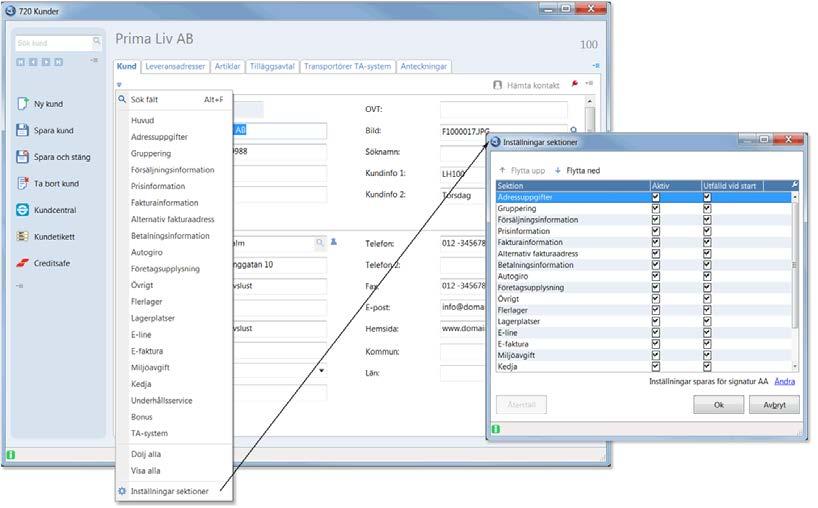
Task: Click the red pin icon beside Hämta kontakt
Action: click(x=575, y=83)
